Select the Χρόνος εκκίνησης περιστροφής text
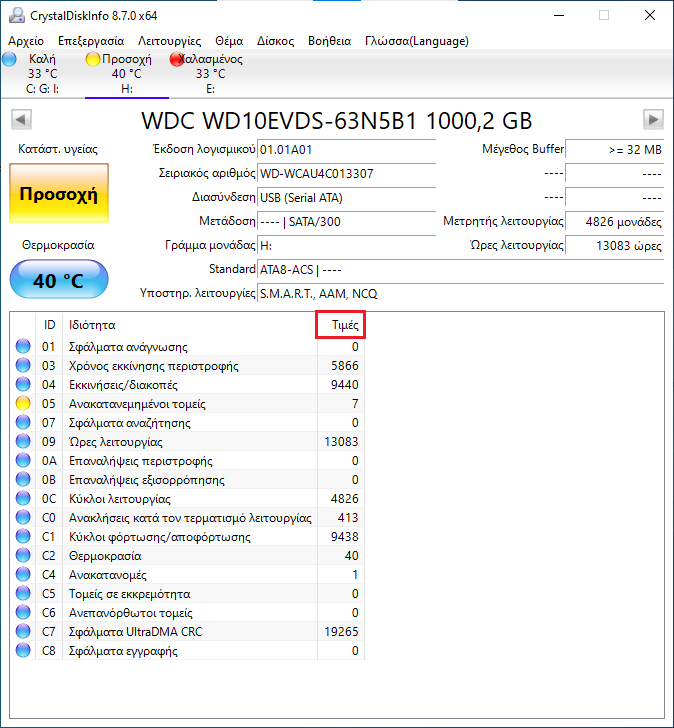674x728 pixels. 154,366
